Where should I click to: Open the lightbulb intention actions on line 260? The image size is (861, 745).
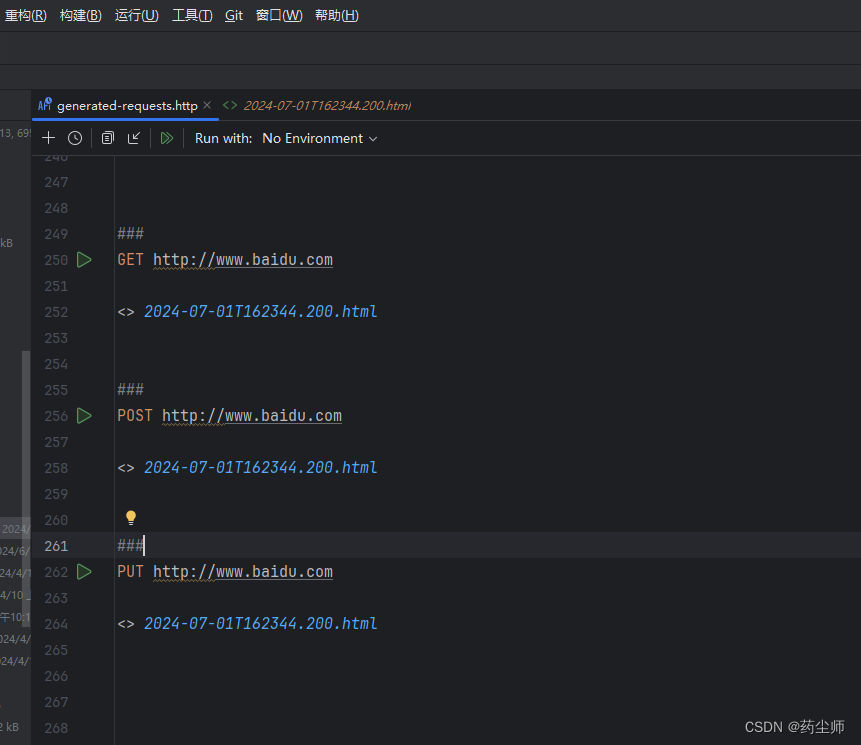tap(130, 517)
